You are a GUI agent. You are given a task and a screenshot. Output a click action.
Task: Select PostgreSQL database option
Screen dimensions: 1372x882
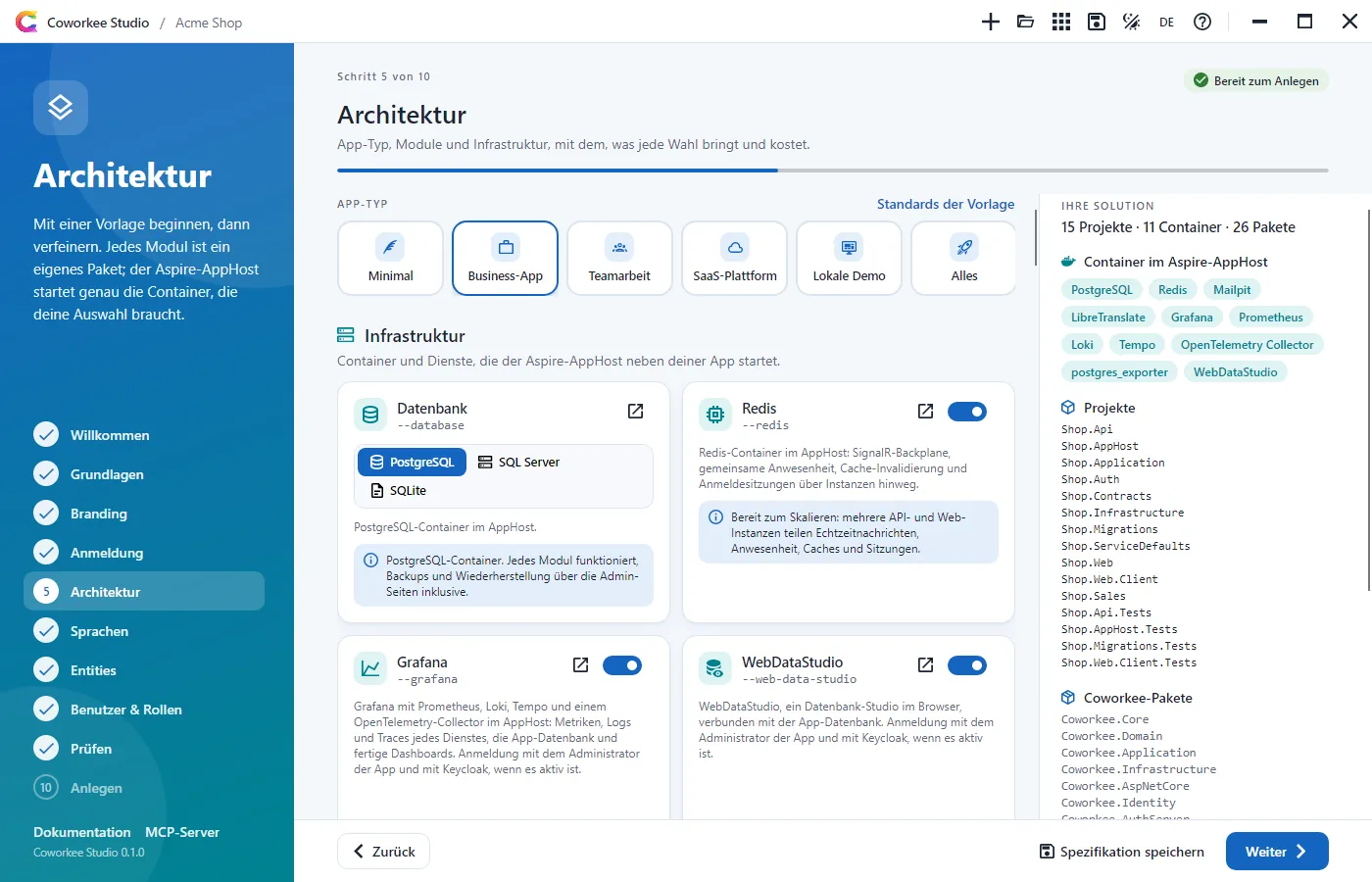[x=413, y=462]
